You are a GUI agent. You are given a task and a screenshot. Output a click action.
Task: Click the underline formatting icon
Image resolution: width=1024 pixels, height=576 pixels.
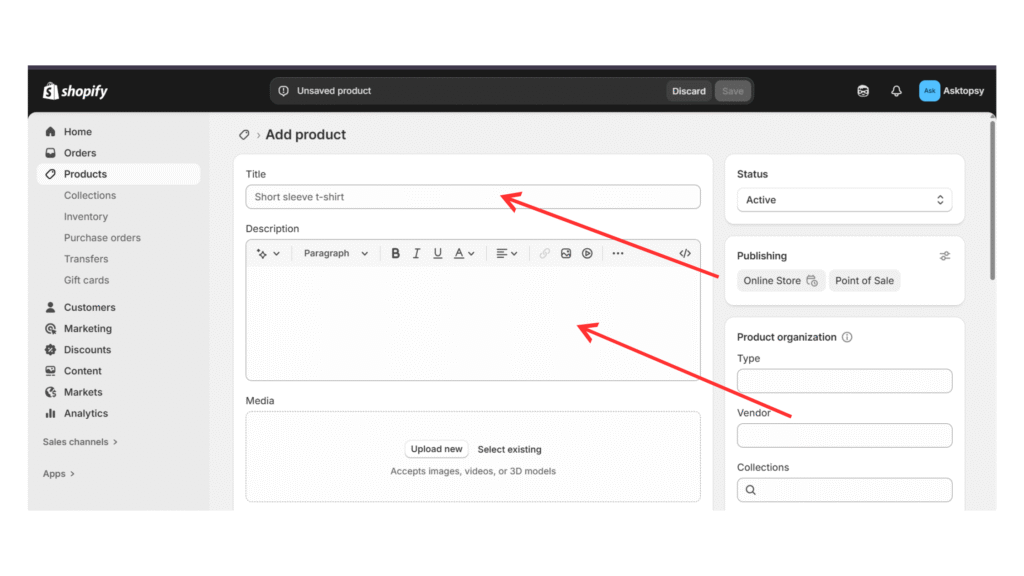tap(437, 254)
